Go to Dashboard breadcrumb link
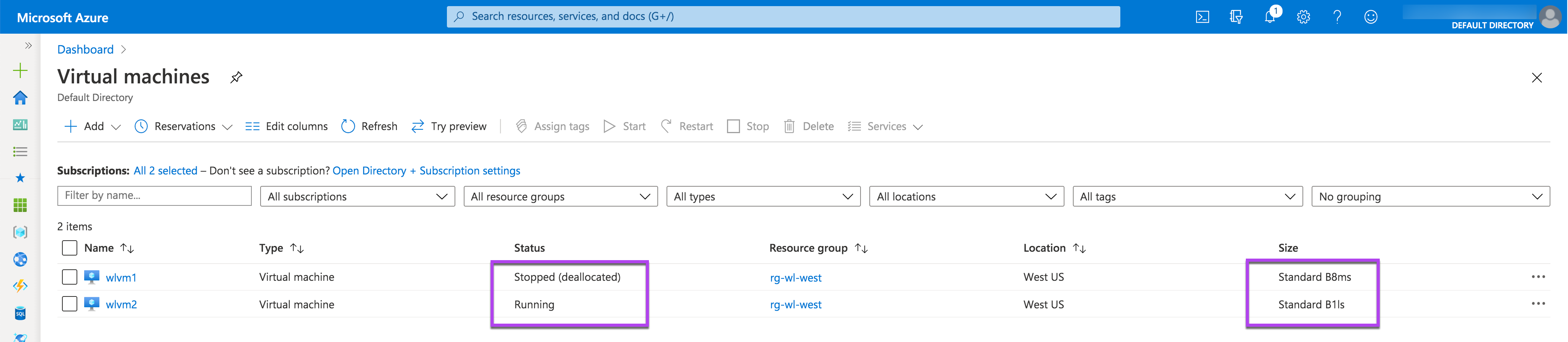This screenshot has height=342, width=1568. tap(85, 49)
